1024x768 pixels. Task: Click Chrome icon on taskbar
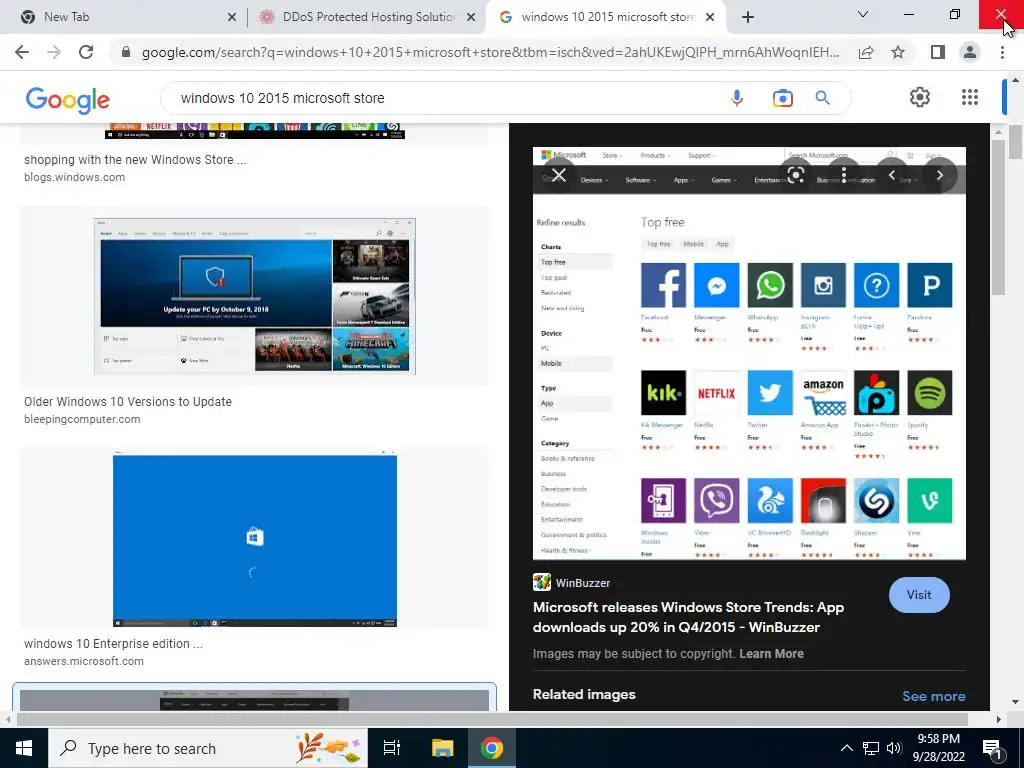492,748
